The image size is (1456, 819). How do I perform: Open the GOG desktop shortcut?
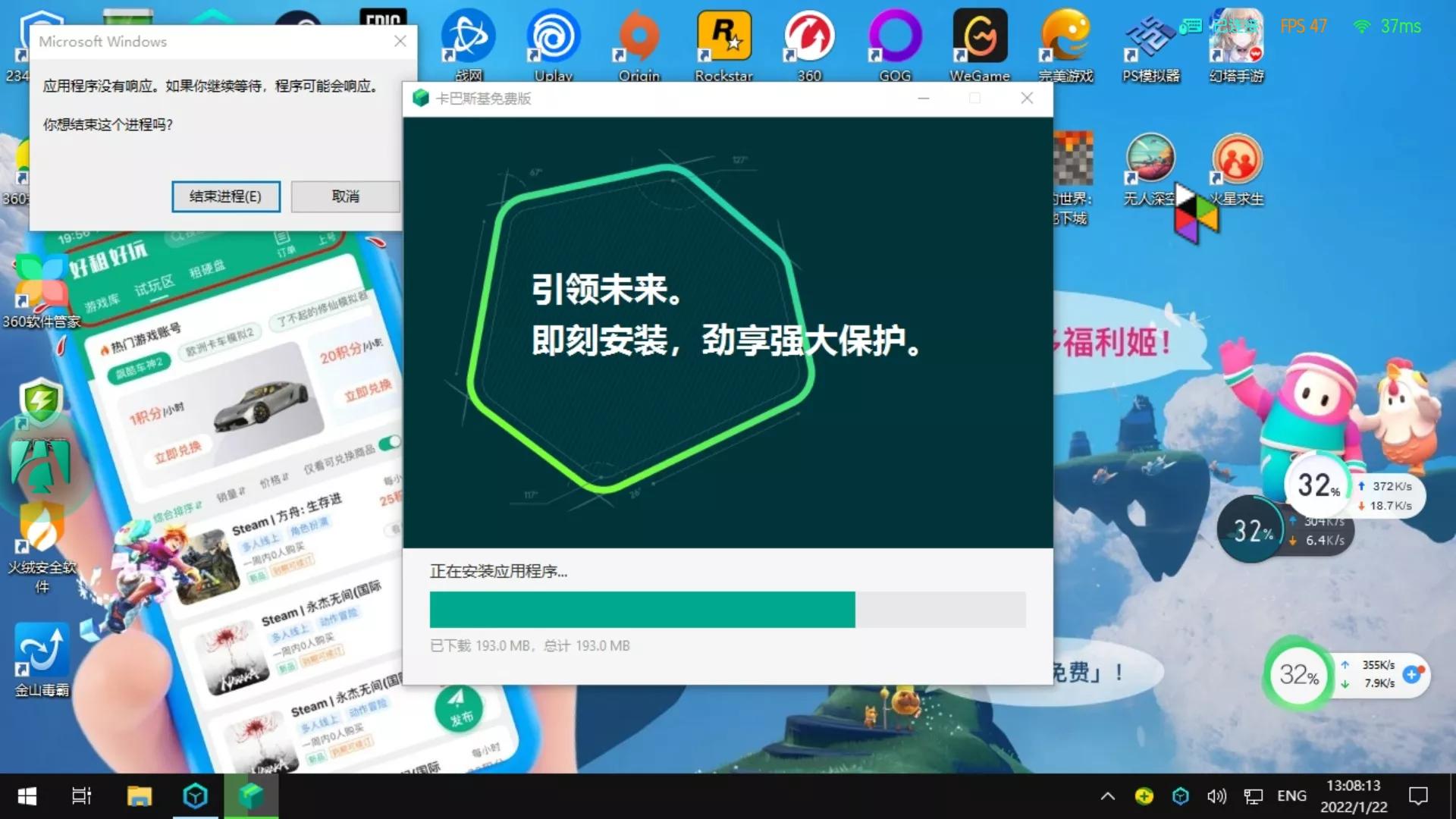coord(895,44)
